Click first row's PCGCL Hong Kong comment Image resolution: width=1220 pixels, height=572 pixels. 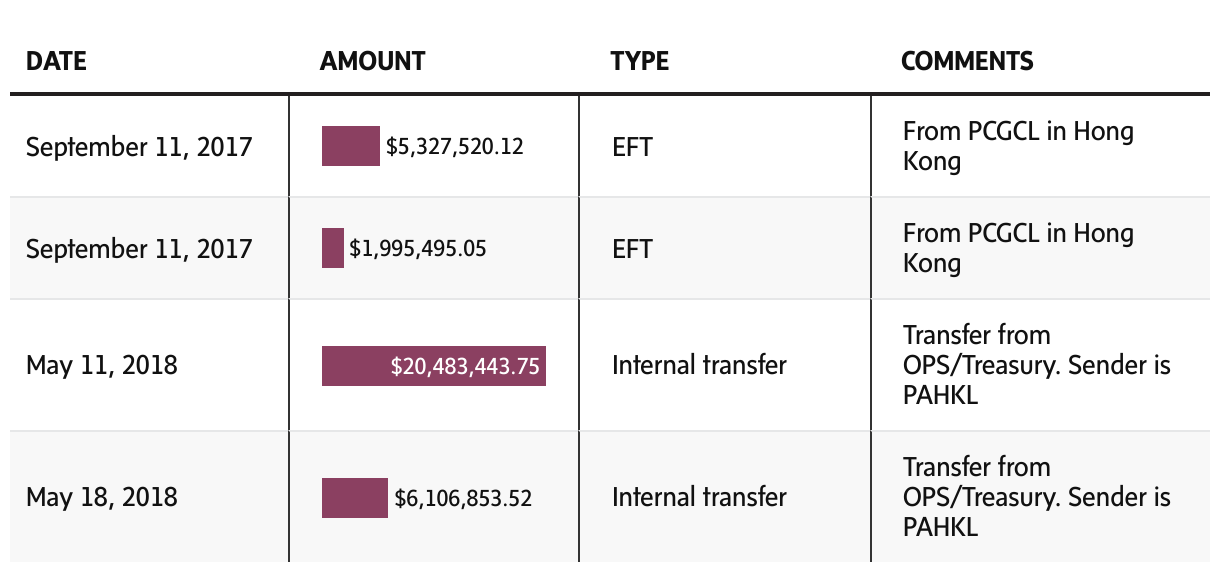[1017, 146]
